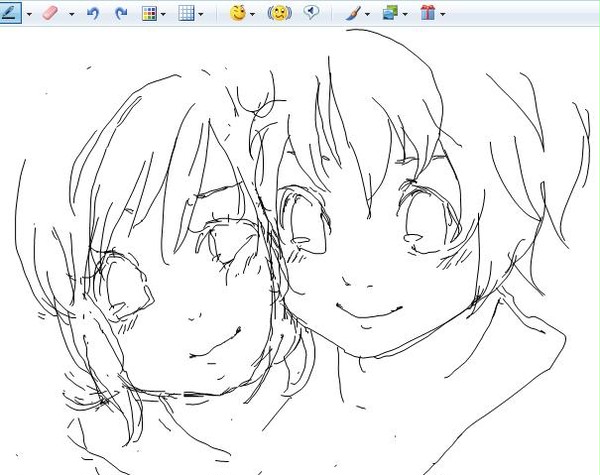Open the paintbrush color scheme icon
This screenshot has height=475, width=600.
click(352, 14)
